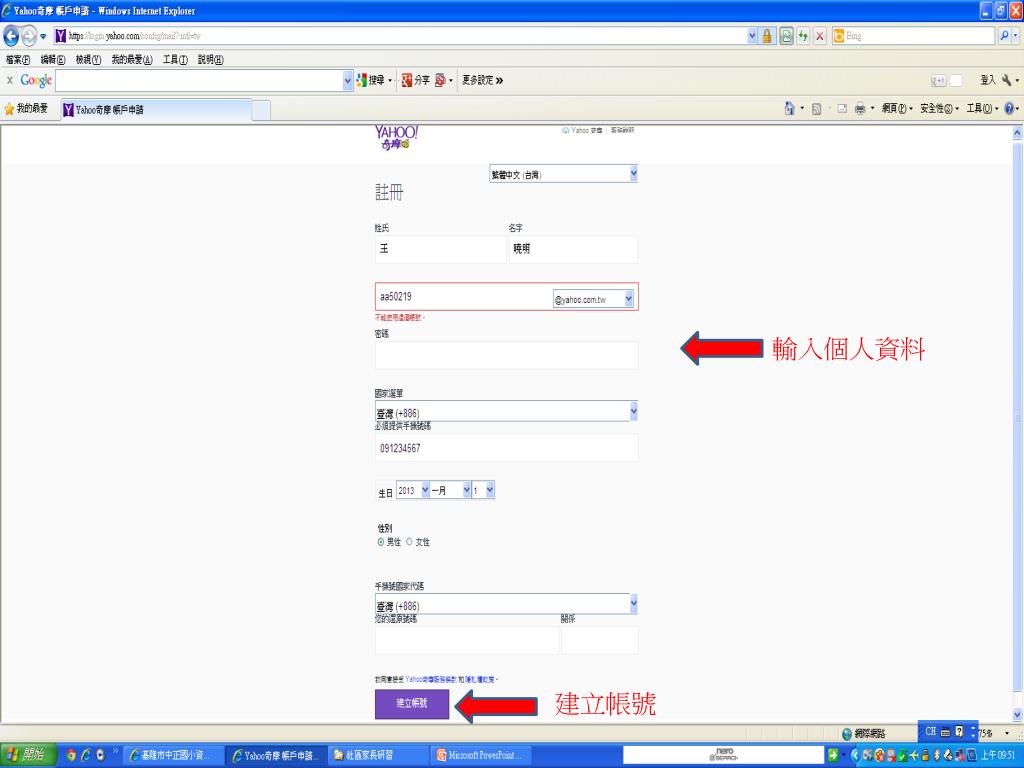
Task: Click the Google toolbar search field
Action: click(199, 80)
